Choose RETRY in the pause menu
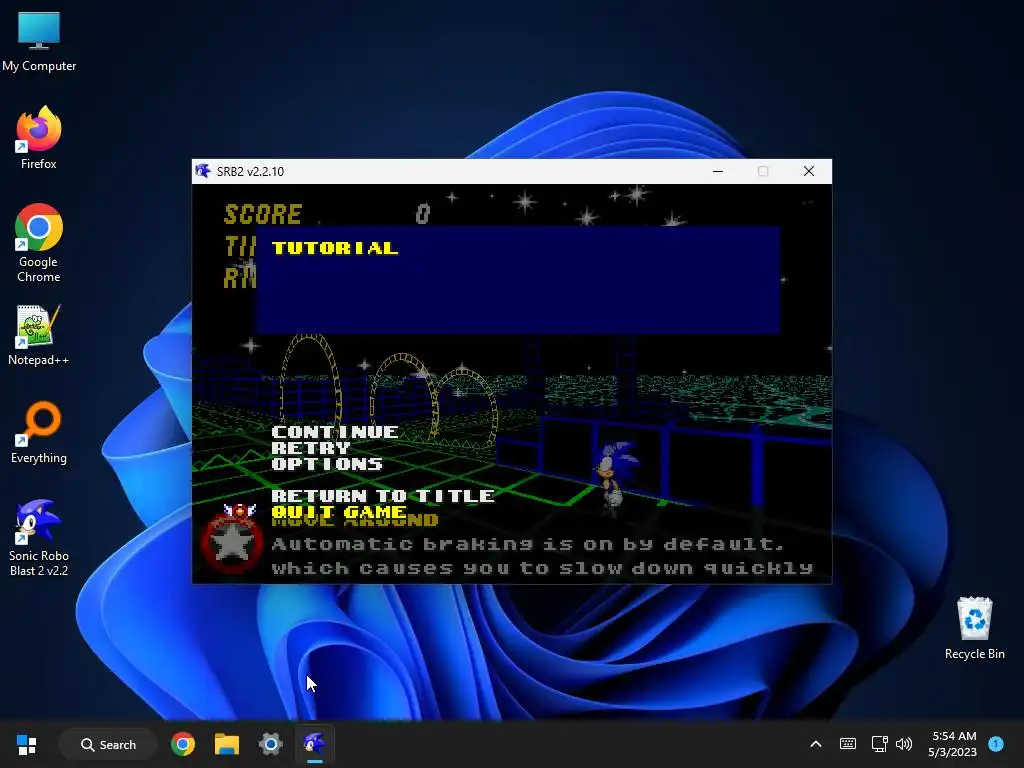1024x768 pixels. click(311, 448)
